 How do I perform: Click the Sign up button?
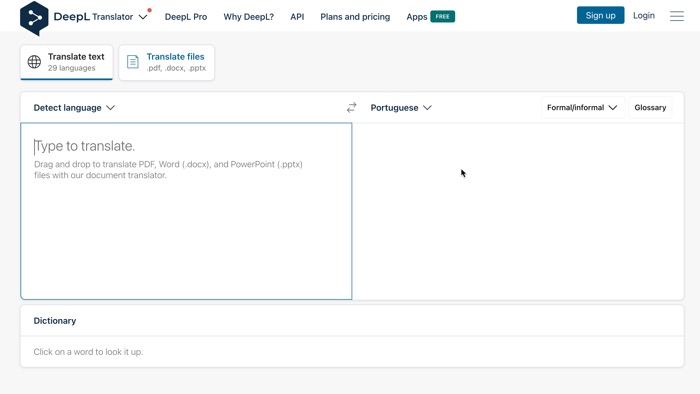click(600, 16)
